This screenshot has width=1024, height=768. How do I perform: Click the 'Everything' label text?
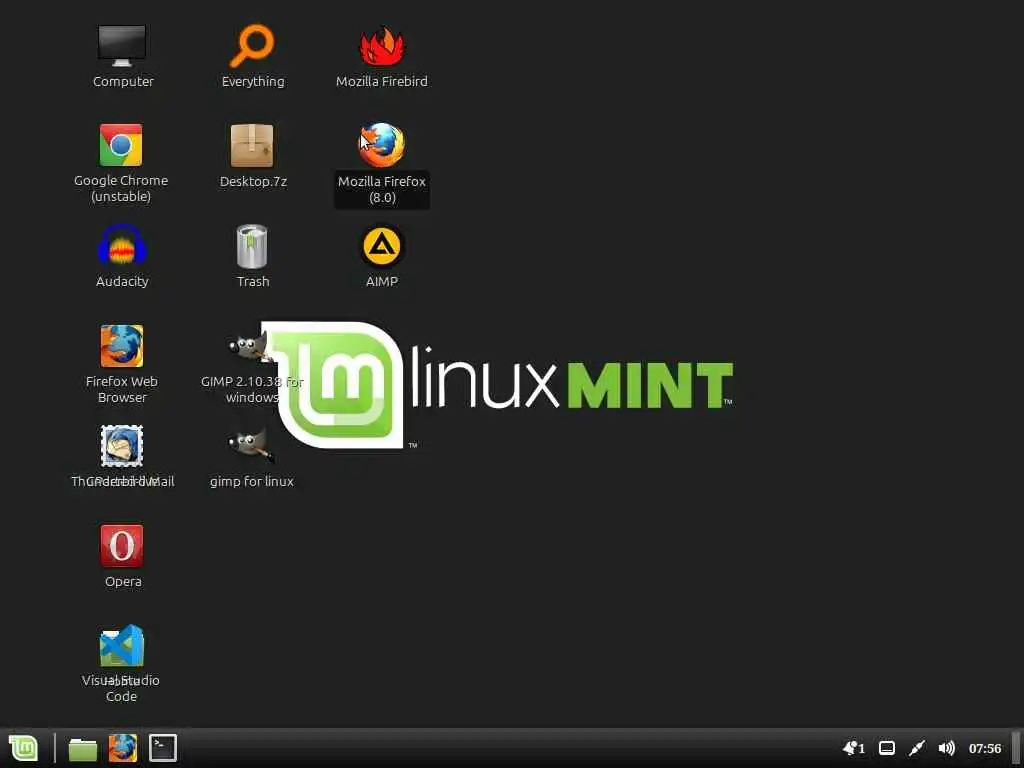tap(253, 82)
